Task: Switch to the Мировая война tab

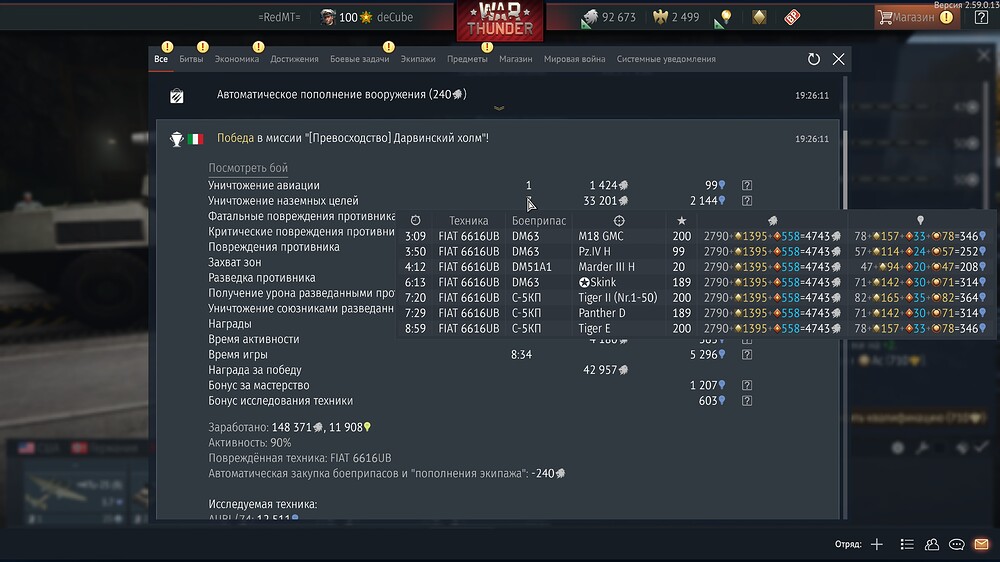Action: (x=574, y=59)
